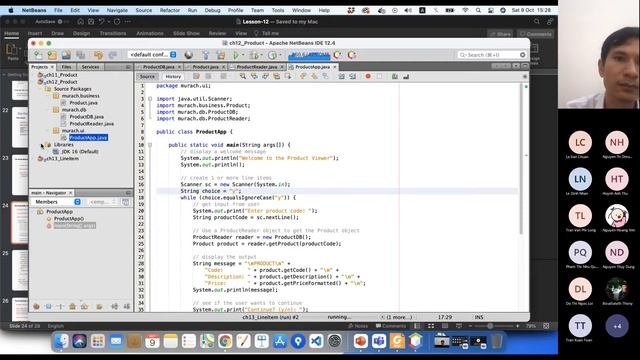The height and width of the screenshot is (360, 640).
Task: Switch to the ProductReader.java editor tab
Action: 257,67
